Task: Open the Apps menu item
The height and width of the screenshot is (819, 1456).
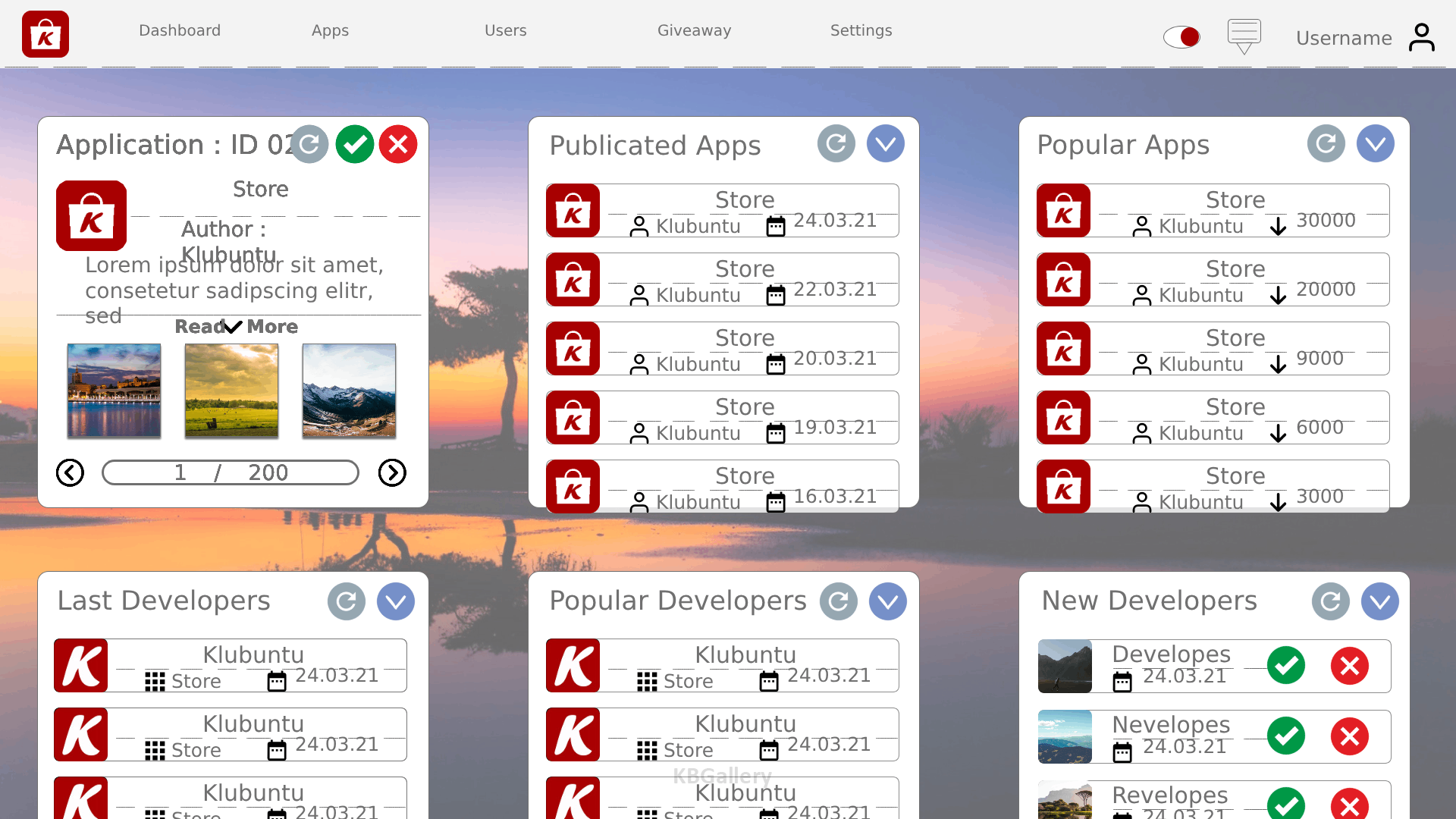Action: [330, 30]
